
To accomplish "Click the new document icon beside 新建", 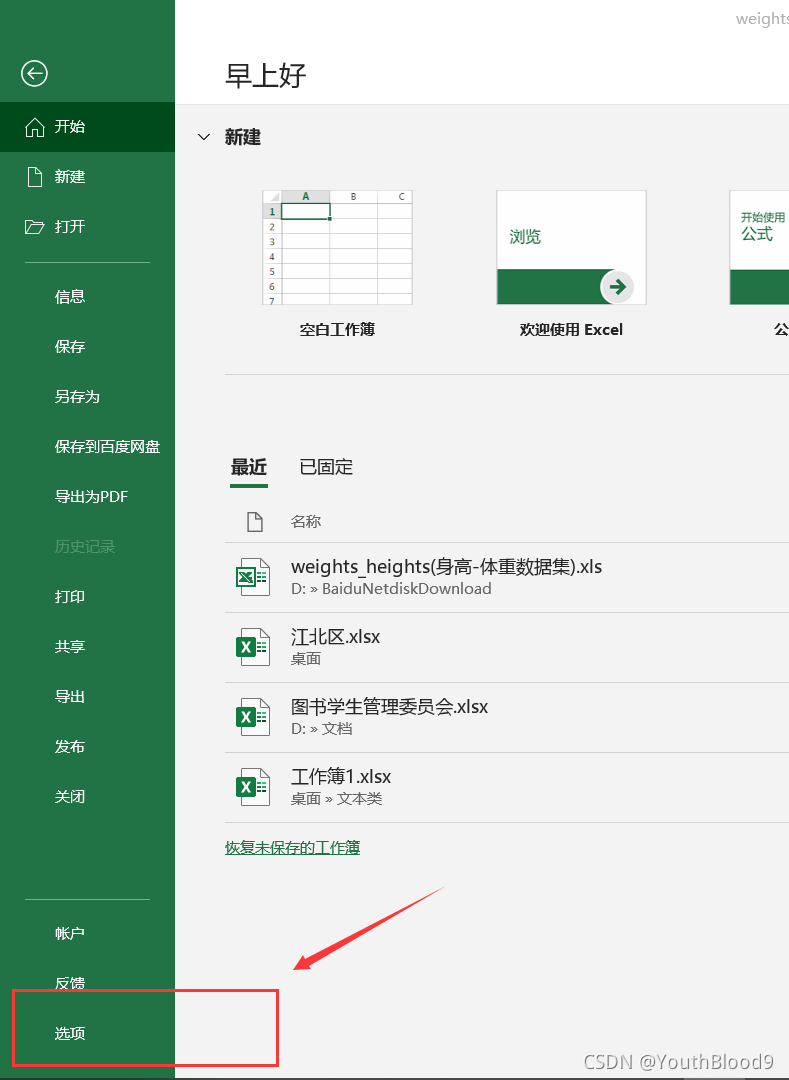I will [x=34, y=177].
